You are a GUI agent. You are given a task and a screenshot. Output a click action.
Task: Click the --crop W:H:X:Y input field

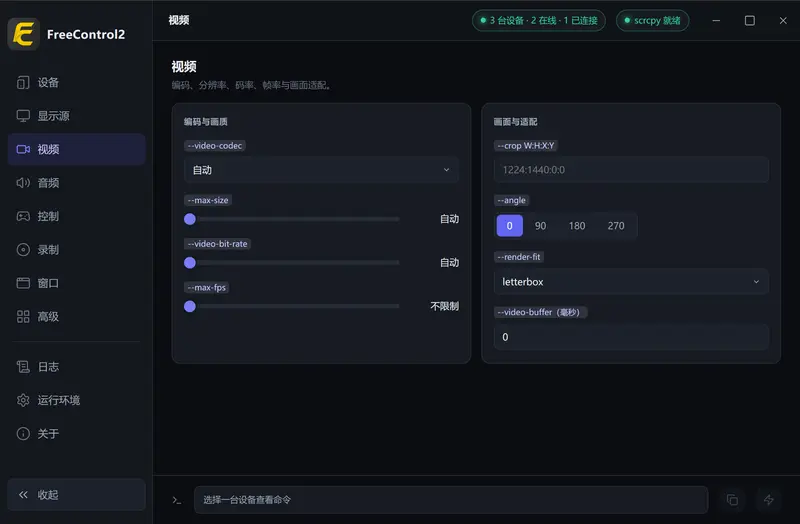click(x=631, y=170)
